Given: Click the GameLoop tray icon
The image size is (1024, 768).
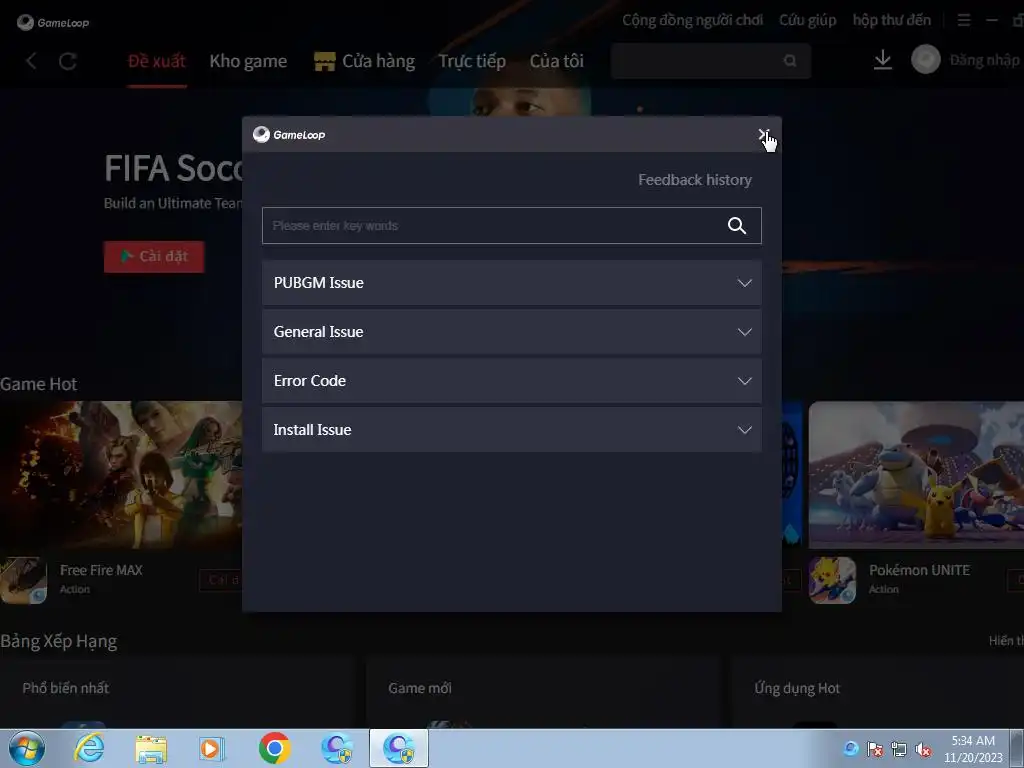Looking at the screenshot, I should (x=850, y=748).
